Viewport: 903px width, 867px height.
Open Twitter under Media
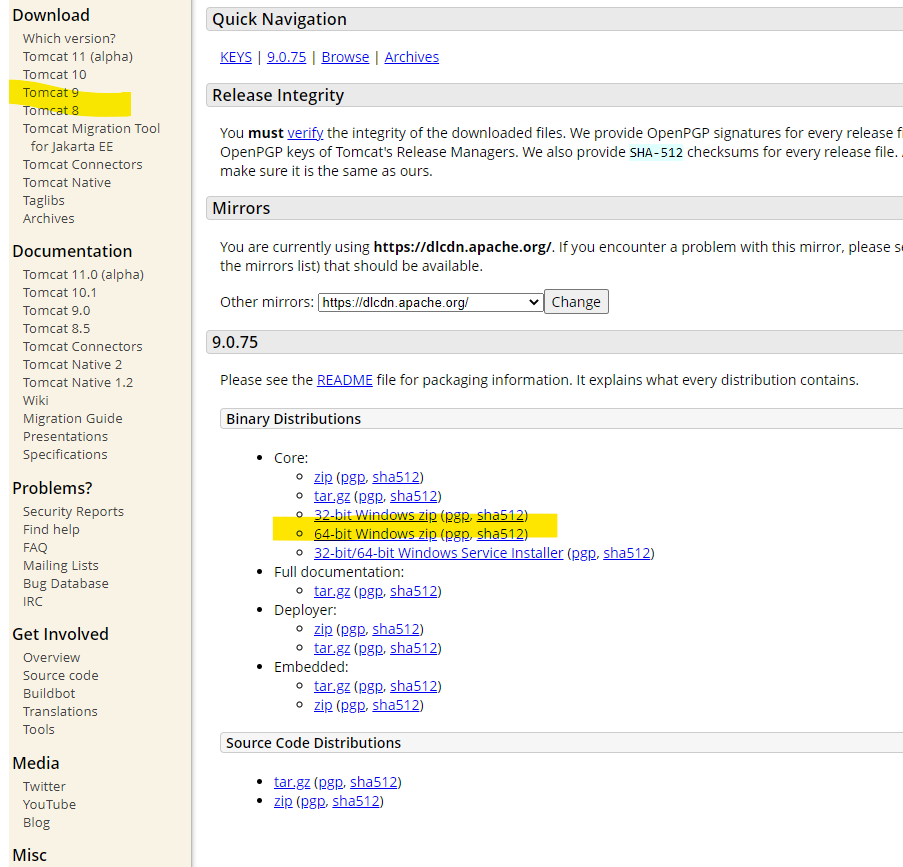click(44, 786)
